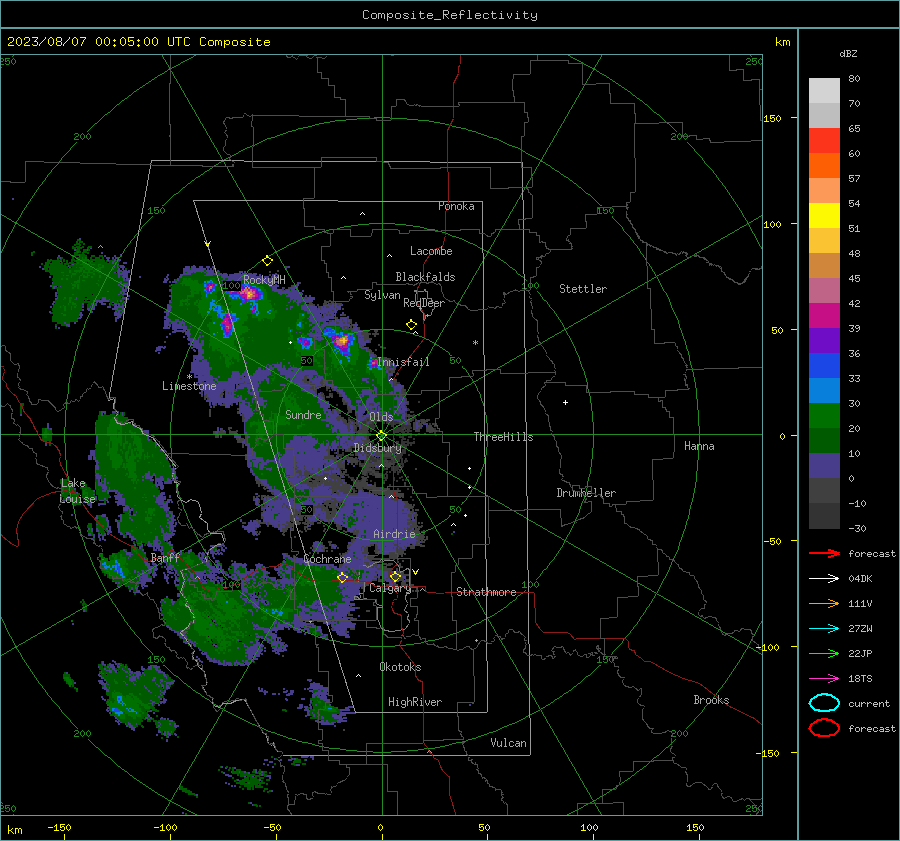Click the Cochrane map label

pyautogui.click(x=327, y=559)
